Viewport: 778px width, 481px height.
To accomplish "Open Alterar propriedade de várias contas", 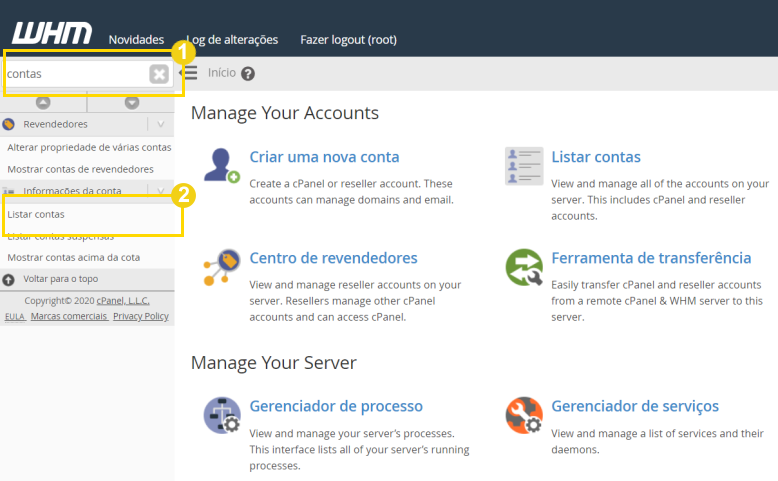I will [x=89, y=147].
